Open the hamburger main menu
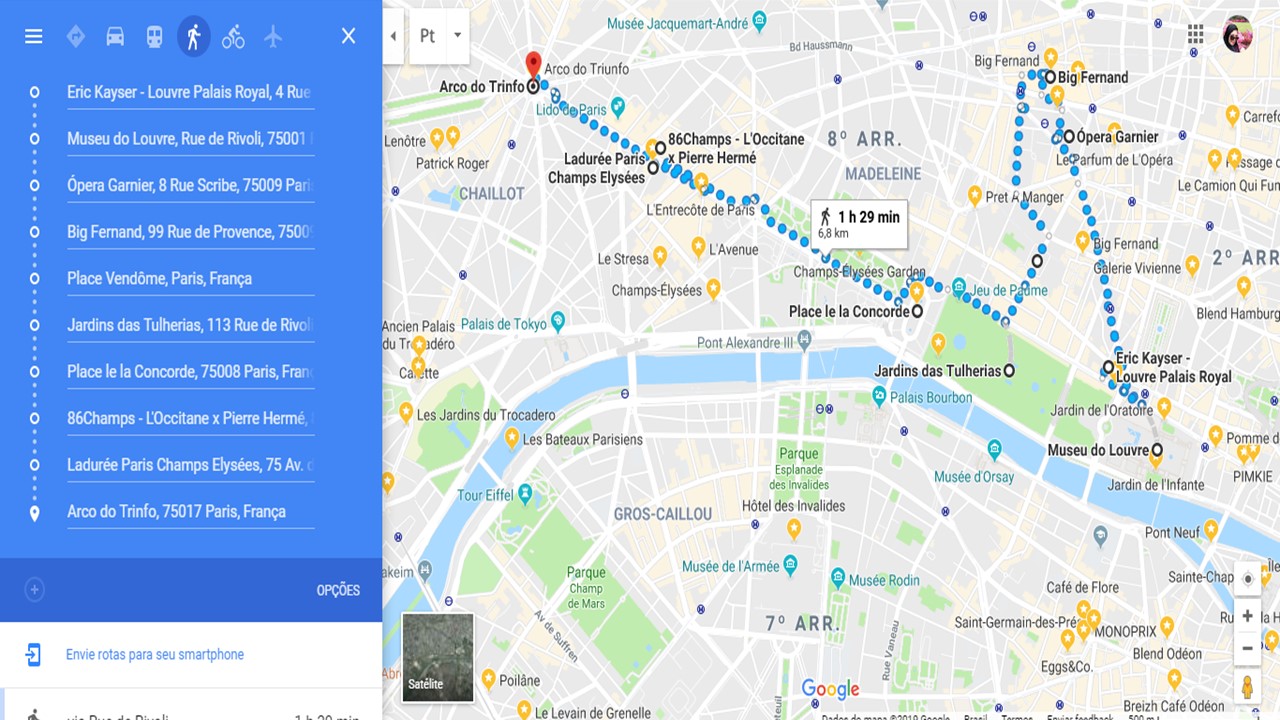The image size is (1280, 720). [34, 37]
